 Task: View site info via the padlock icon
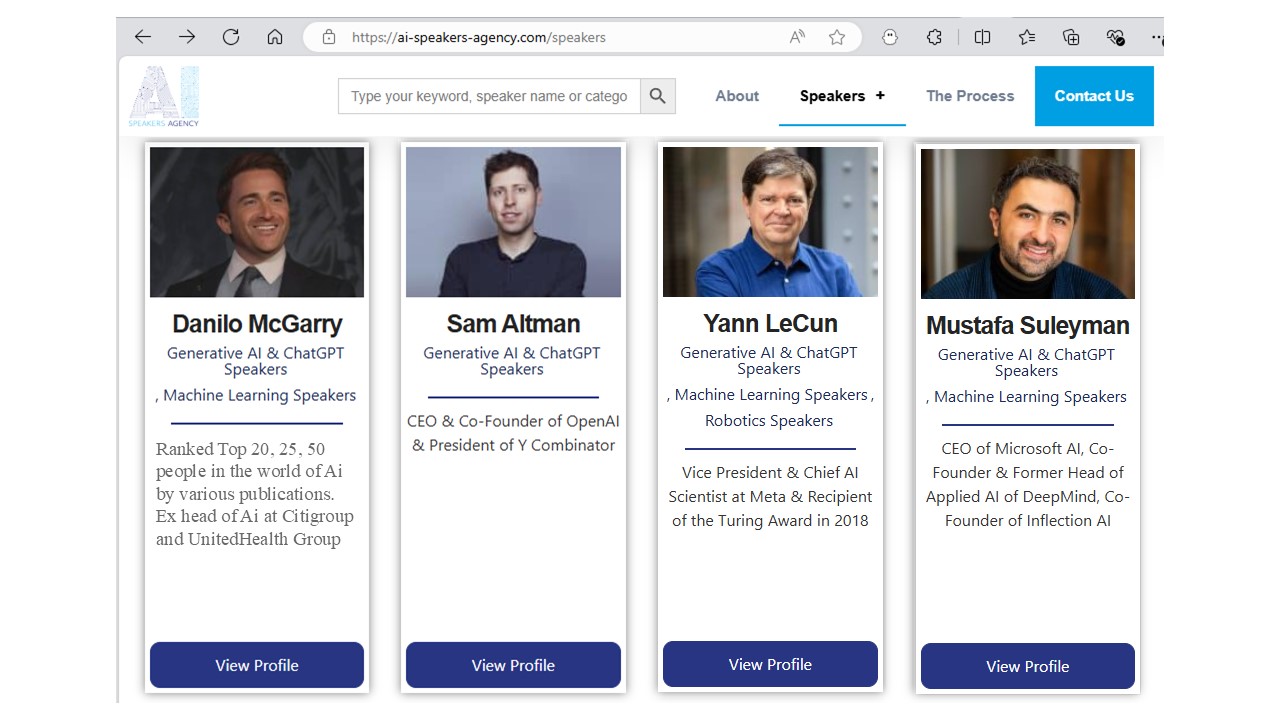point(329,37)
